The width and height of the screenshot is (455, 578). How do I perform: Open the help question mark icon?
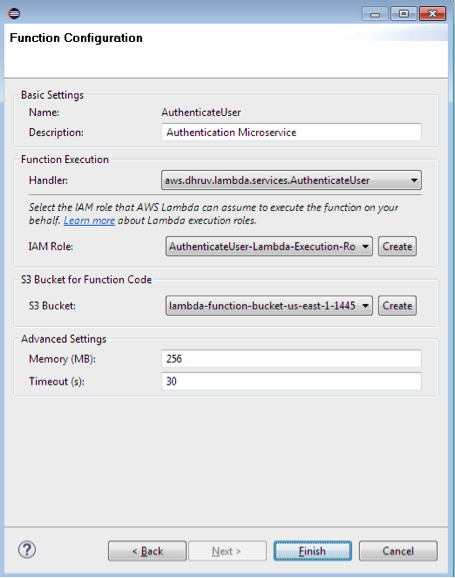[x=27, y=550]
